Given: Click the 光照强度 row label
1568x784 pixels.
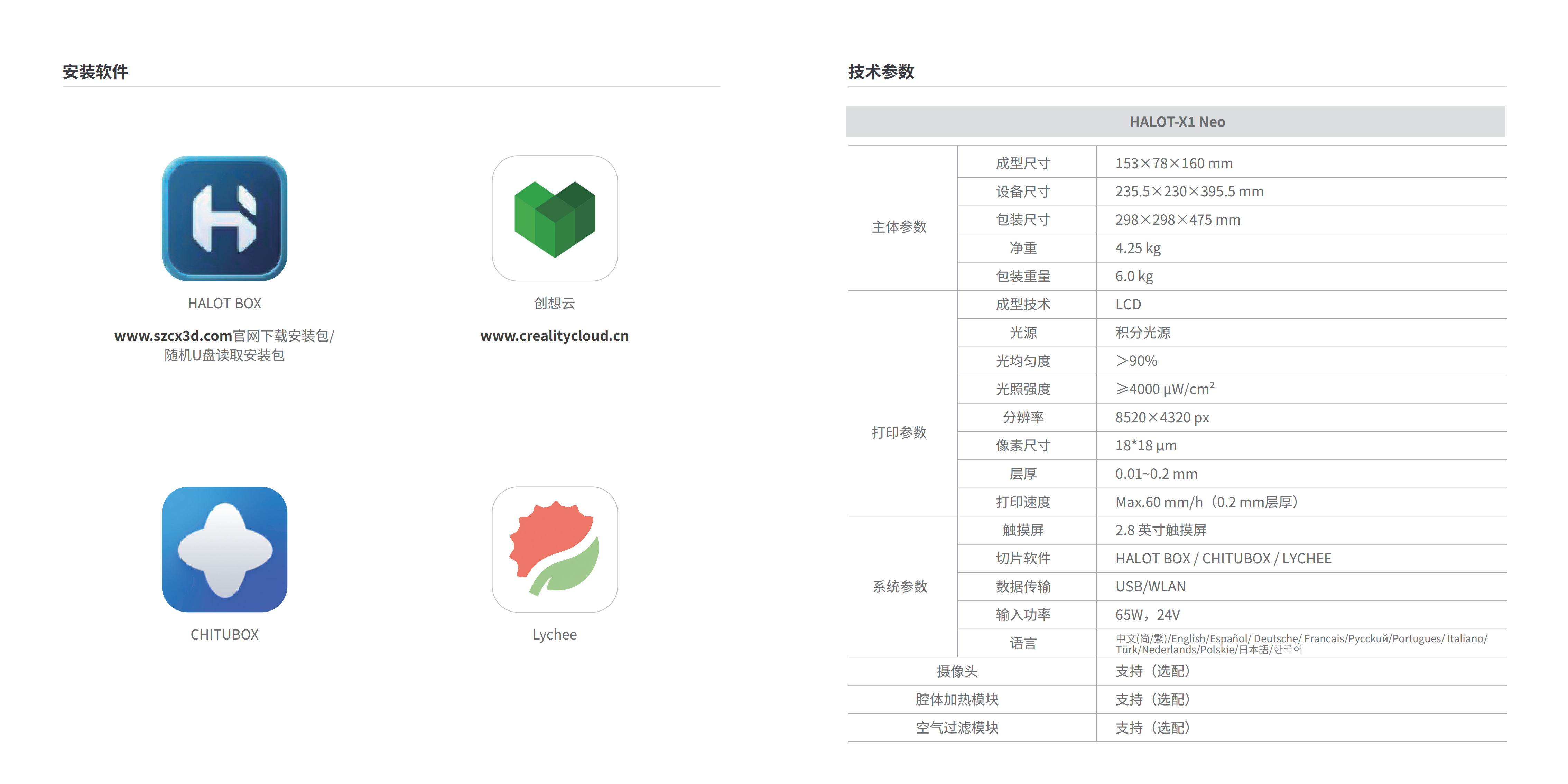Looking at the screenshot, I should [1023, 389].
